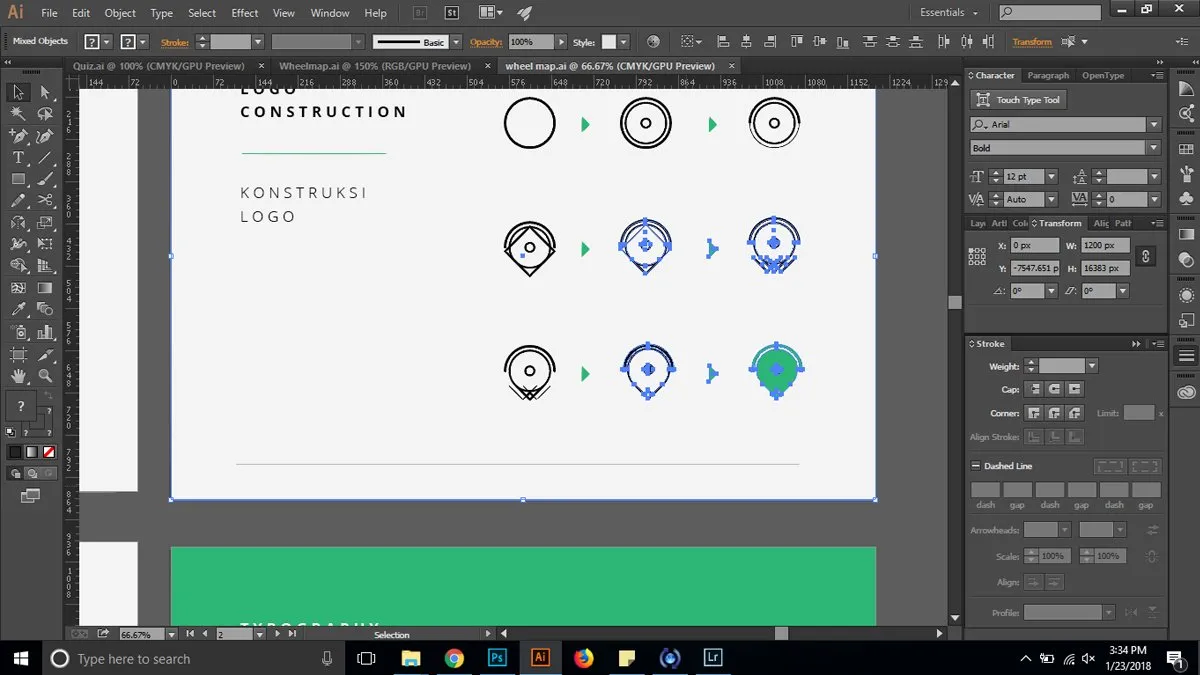The height and width of the screenshot is (675, 1200).
Task: Choose the Butt Cap option
Action: [x=1034, y=389]
